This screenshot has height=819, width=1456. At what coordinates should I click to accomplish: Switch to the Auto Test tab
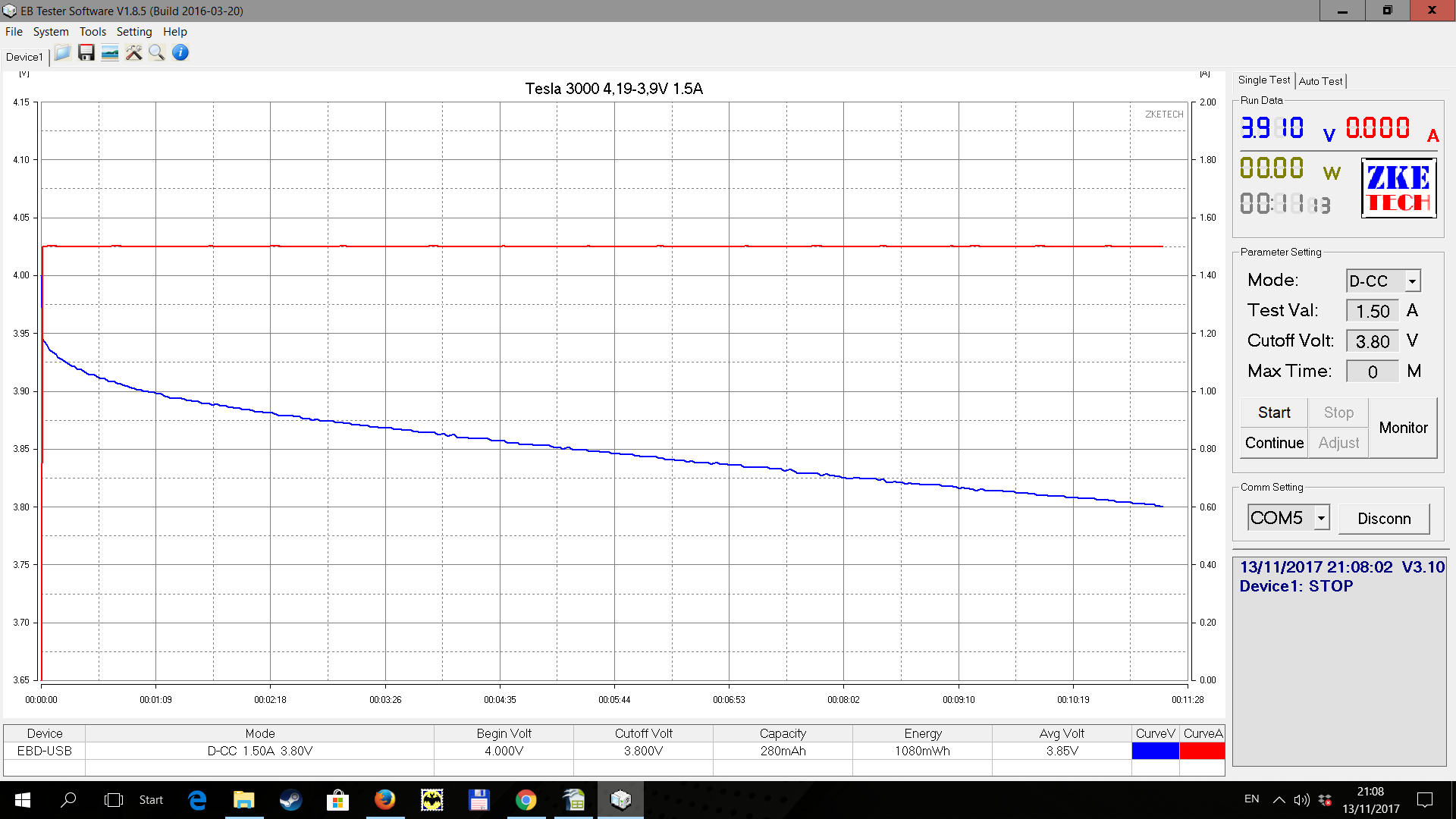pos(1320,81)
